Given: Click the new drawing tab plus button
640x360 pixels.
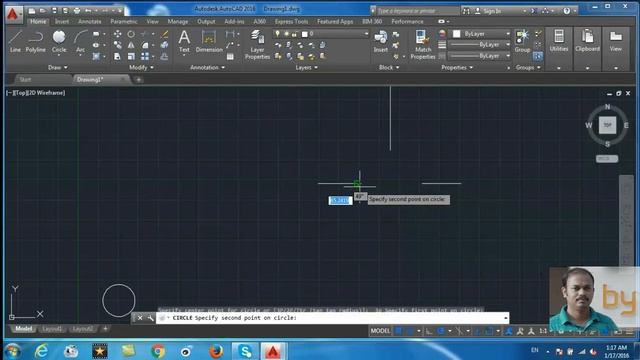Looking at the screenshot, I should [138, 80].
